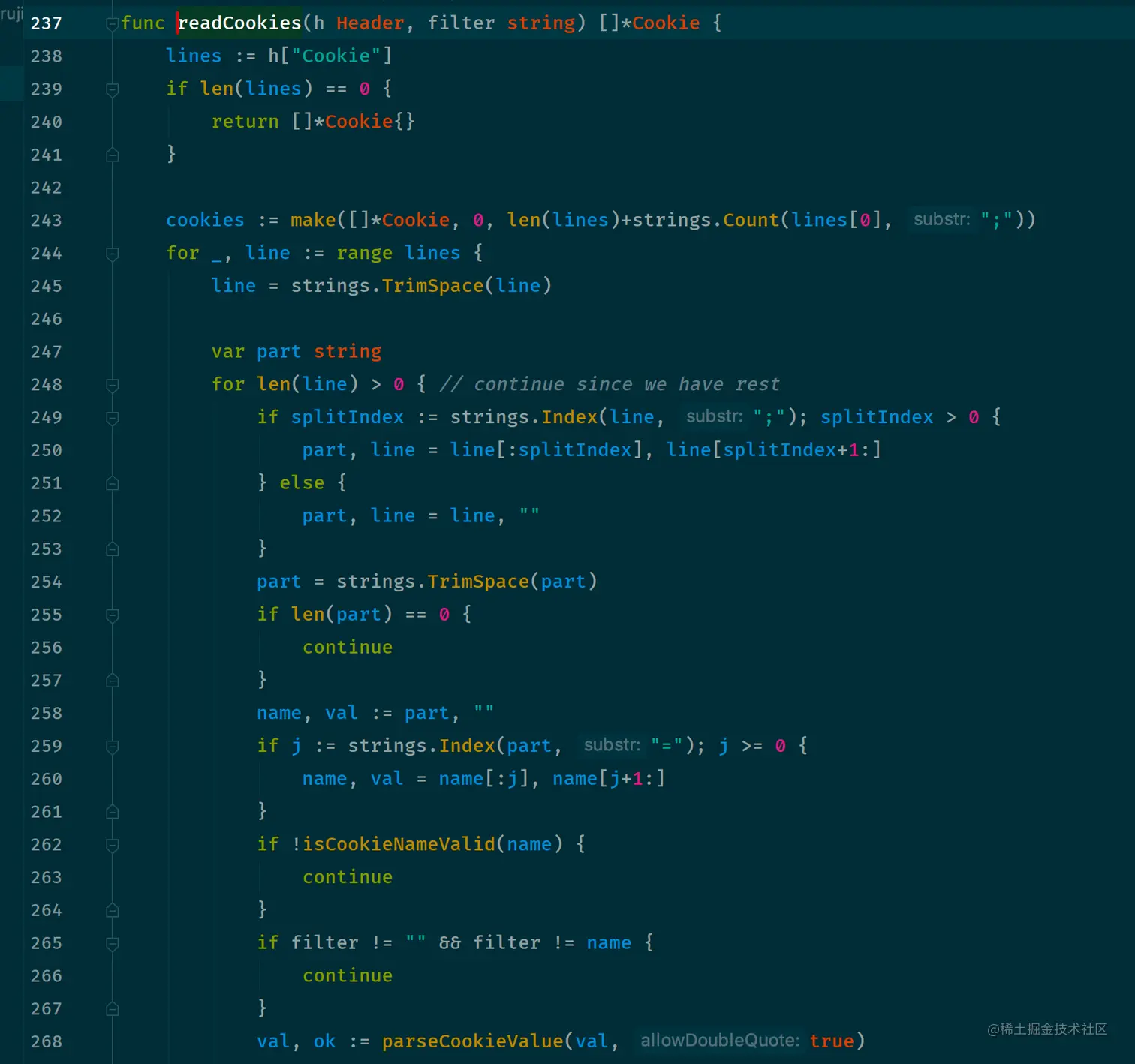Viewport: 1135px width, 1064px height.
Task: Collapse the strings.Index if fold at line 259
Action: click(x=113, y=747)
